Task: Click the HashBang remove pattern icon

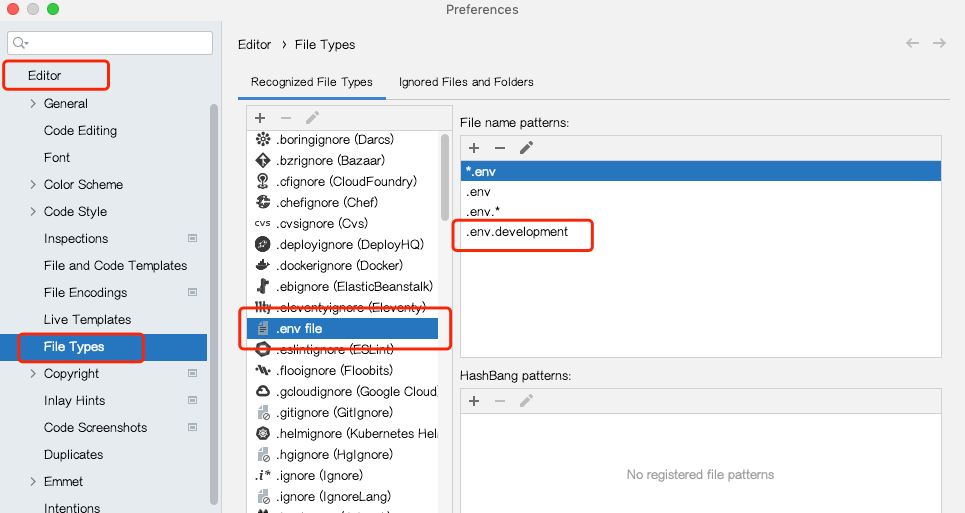Action: [500, 401]
